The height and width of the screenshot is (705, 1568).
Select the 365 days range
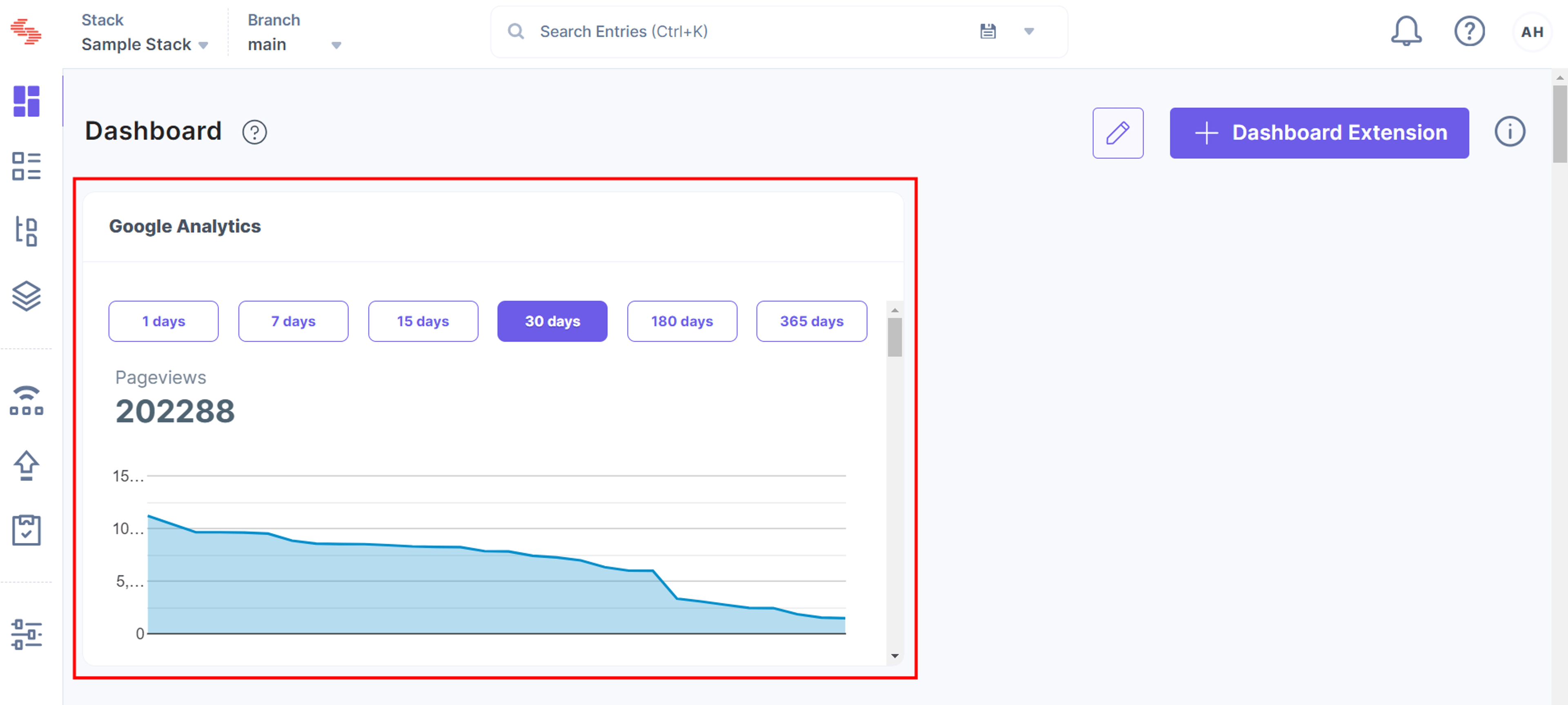pyautogui.click(x=811, y=321)
